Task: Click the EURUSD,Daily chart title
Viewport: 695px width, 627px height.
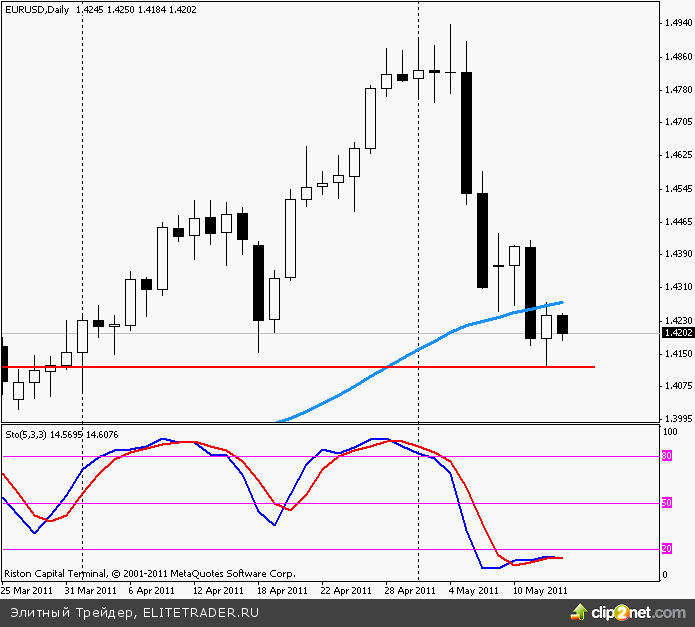Action: click(x=38, y=10)
